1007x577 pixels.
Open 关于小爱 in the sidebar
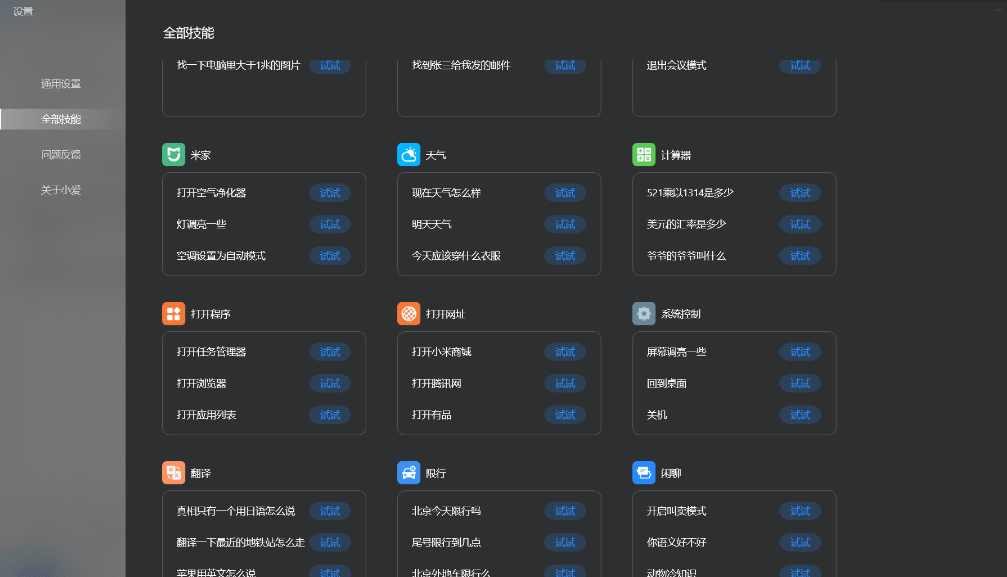(x=61, y=190)
